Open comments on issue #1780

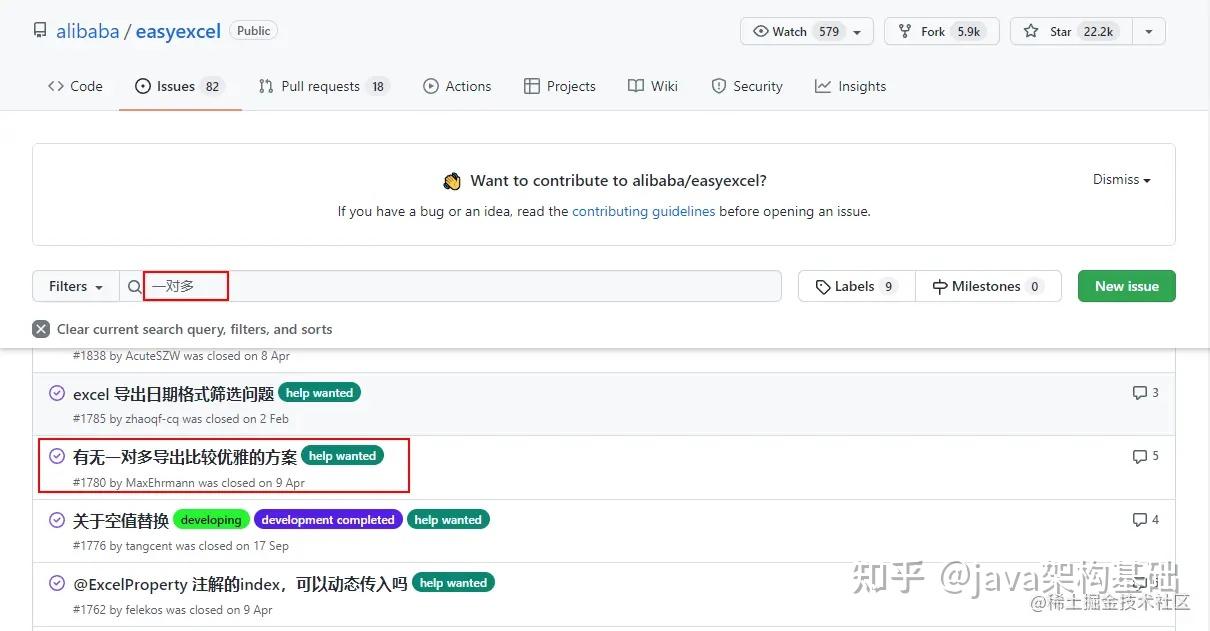point(1143,456)
